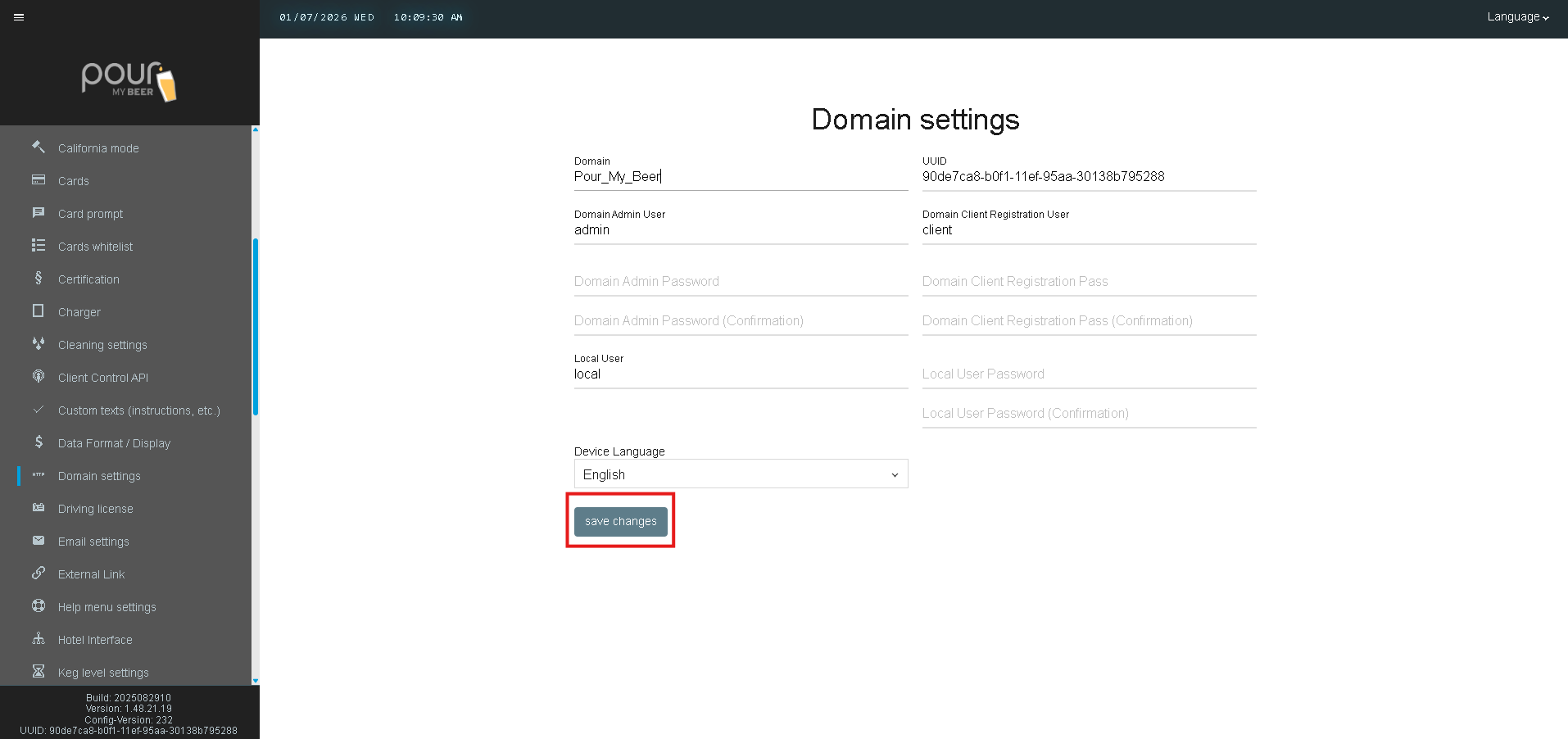Click the hamburger menu icon
Image resolution: width=1568 pixels, height=739 pixels.
[19, 17]
